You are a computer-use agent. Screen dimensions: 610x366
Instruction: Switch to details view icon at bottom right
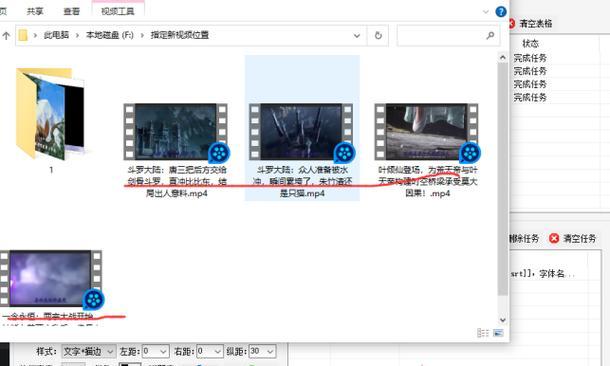483,333
